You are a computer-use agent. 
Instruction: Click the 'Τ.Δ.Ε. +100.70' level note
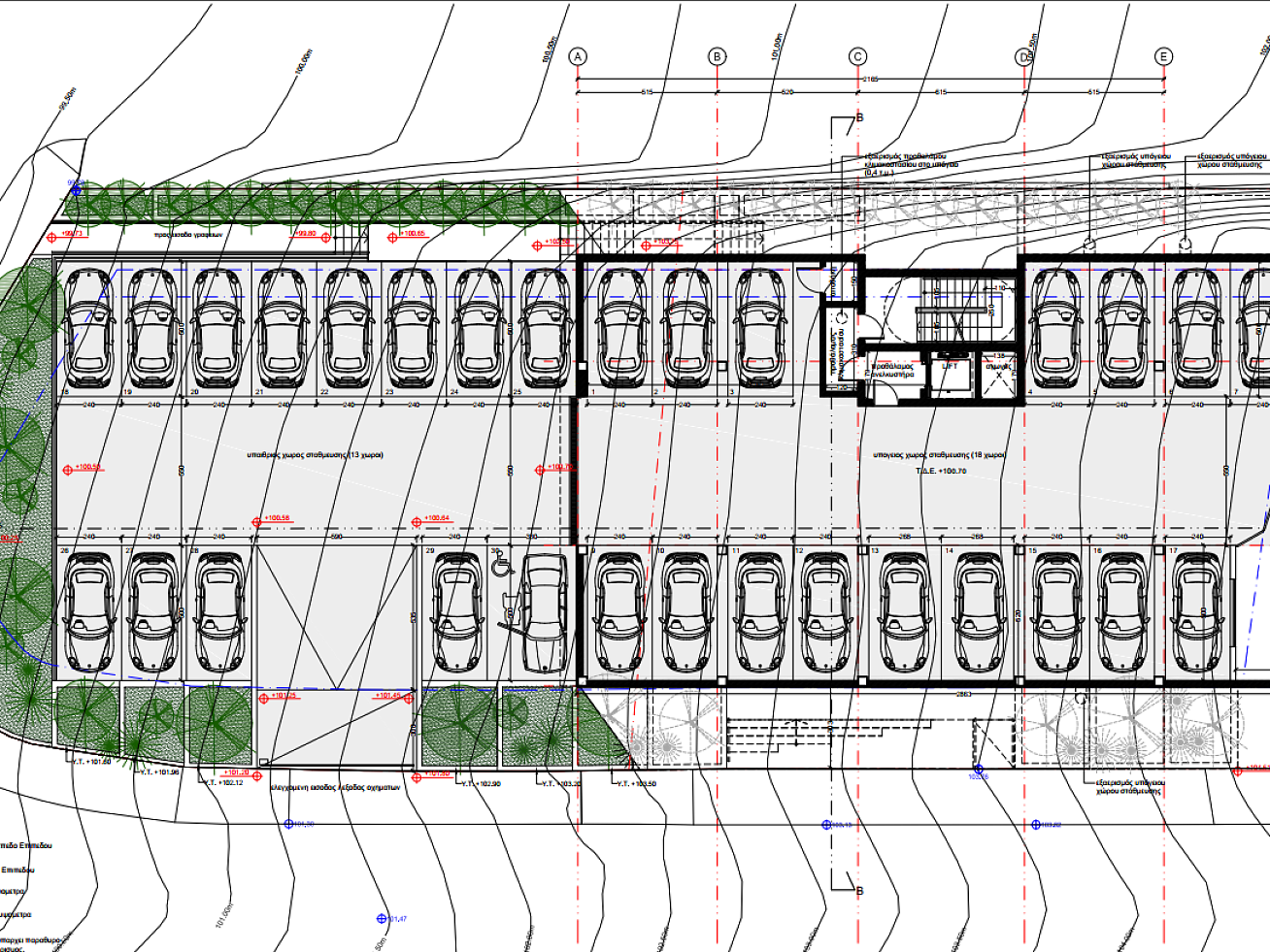tap(941, 471)
